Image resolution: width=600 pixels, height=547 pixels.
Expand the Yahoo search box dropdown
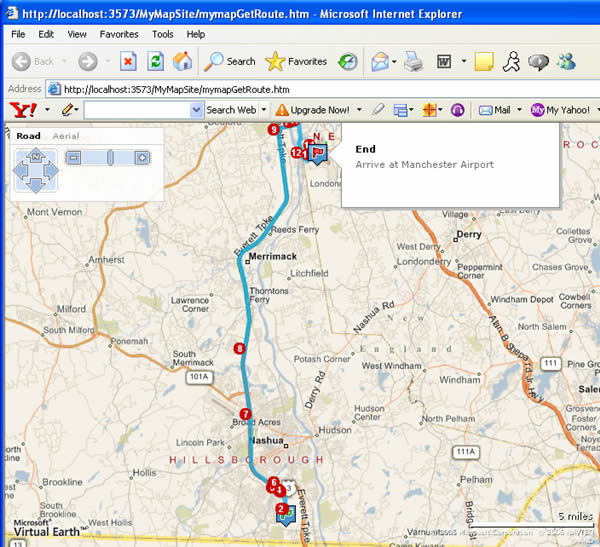pyautogui.click(x=196, y=109)
